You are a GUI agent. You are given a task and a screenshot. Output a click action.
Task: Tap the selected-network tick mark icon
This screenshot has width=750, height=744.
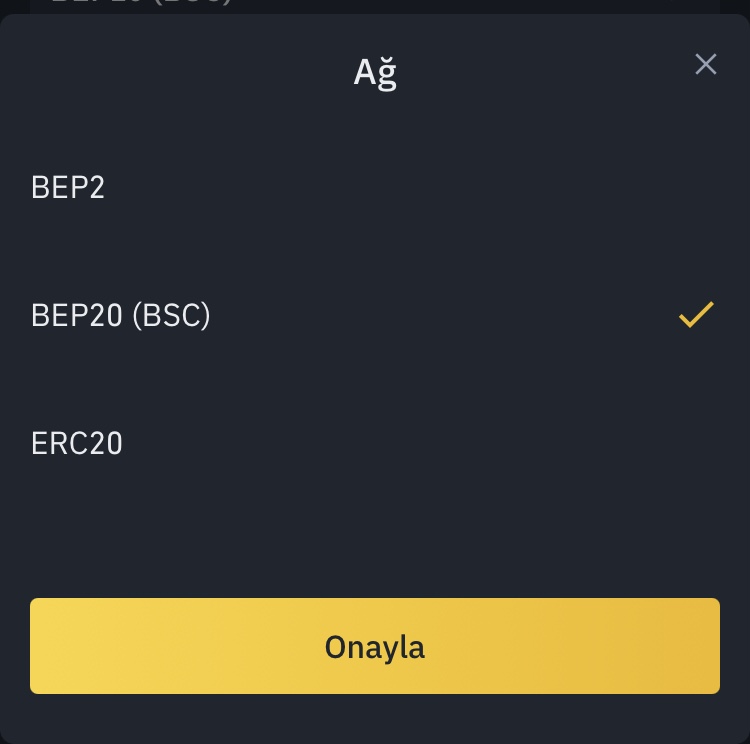(696, 315)
